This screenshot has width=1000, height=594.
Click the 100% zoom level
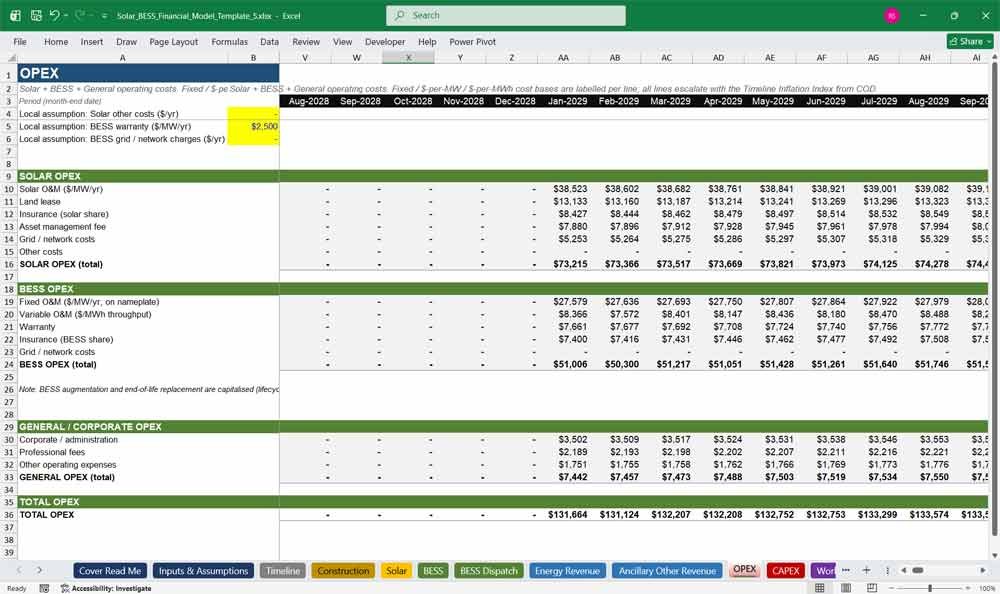[x=987, y=588]
